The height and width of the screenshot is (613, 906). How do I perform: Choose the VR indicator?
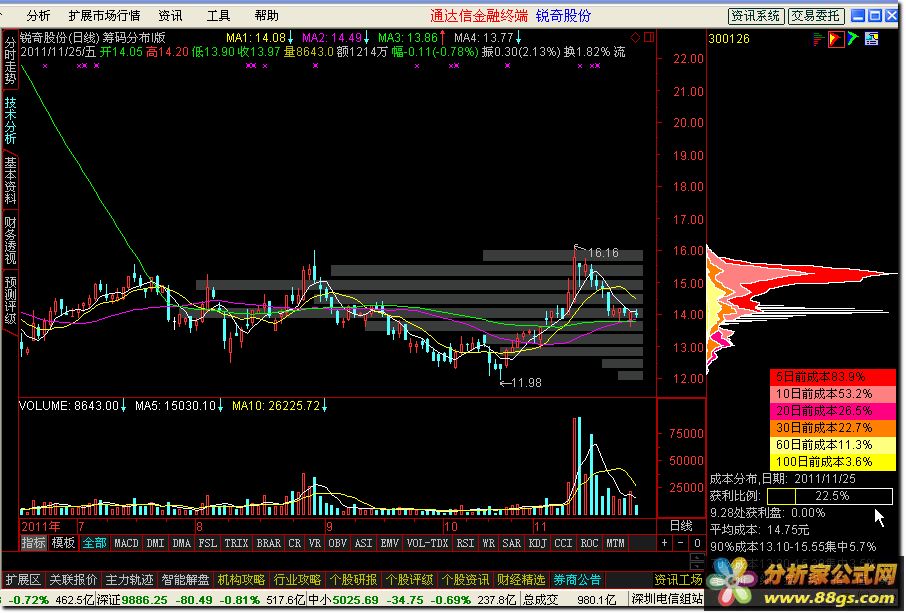(x=315, y=544)
